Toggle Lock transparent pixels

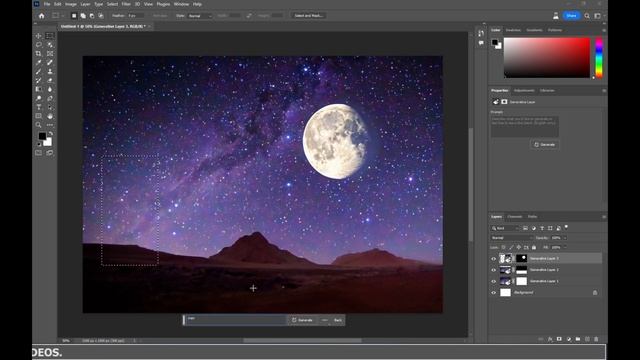[x=503, y=247]
